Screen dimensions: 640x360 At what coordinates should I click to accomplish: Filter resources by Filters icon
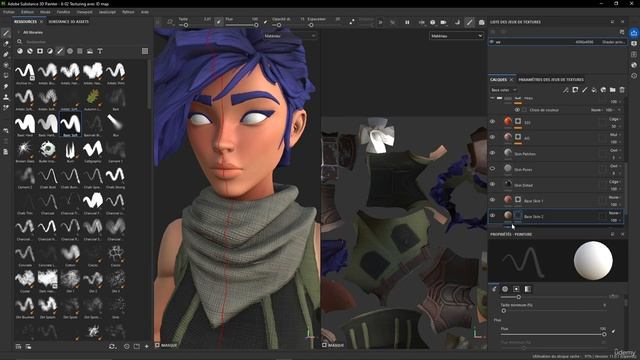click(50, 51)
